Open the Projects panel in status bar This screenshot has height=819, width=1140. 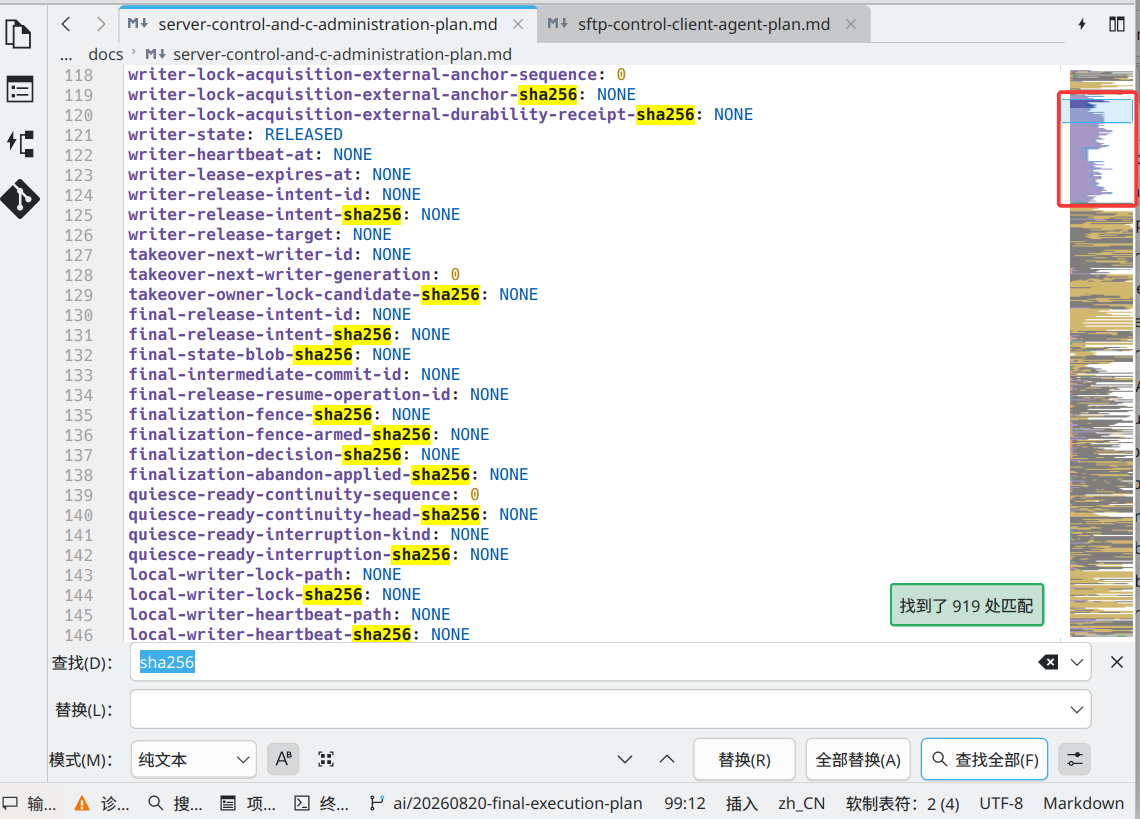248,803
